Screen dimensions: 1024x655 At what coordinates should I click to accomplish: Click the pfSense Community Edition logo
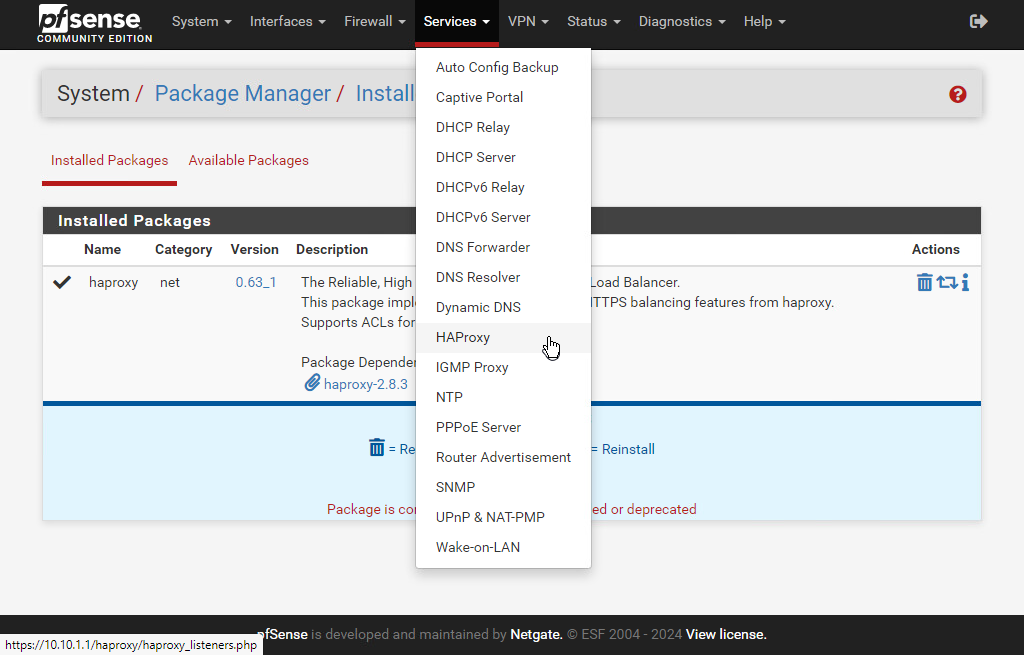[x=95, y=23]
